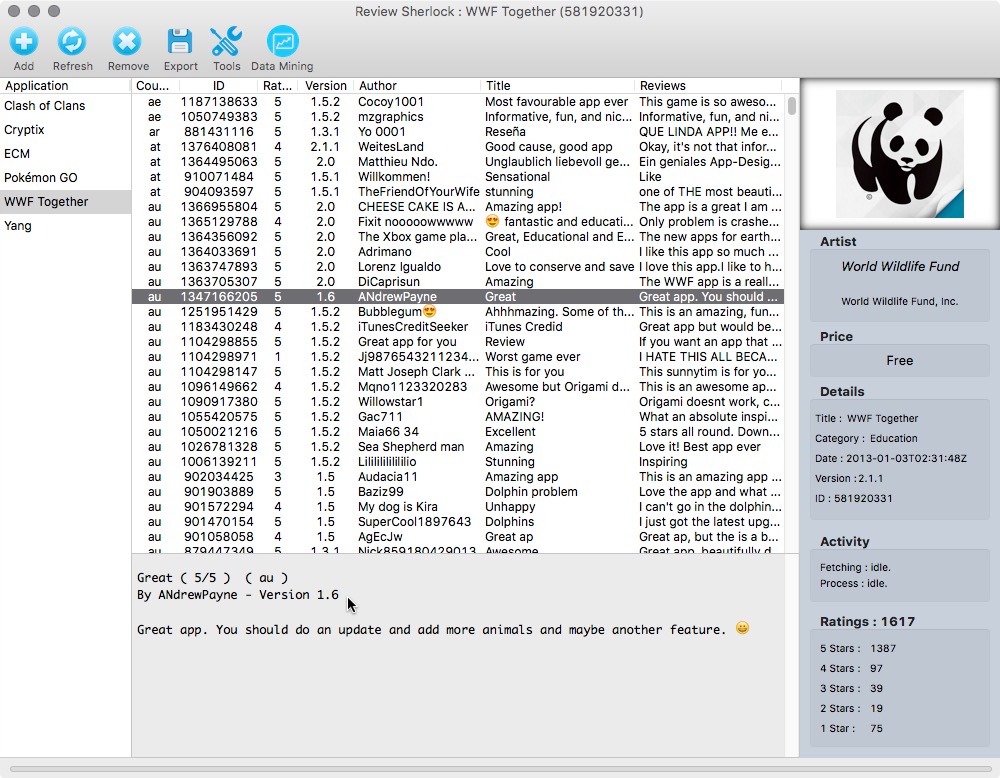
Task: Select review by author Cocoy1001
Action: pyautogui.click(x=458, y=102)
